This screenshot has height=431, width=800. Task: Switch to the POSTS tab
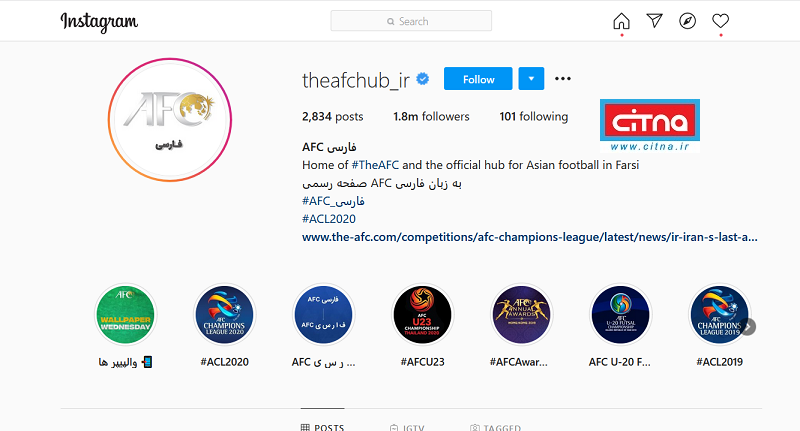click(x=322, y=426)
